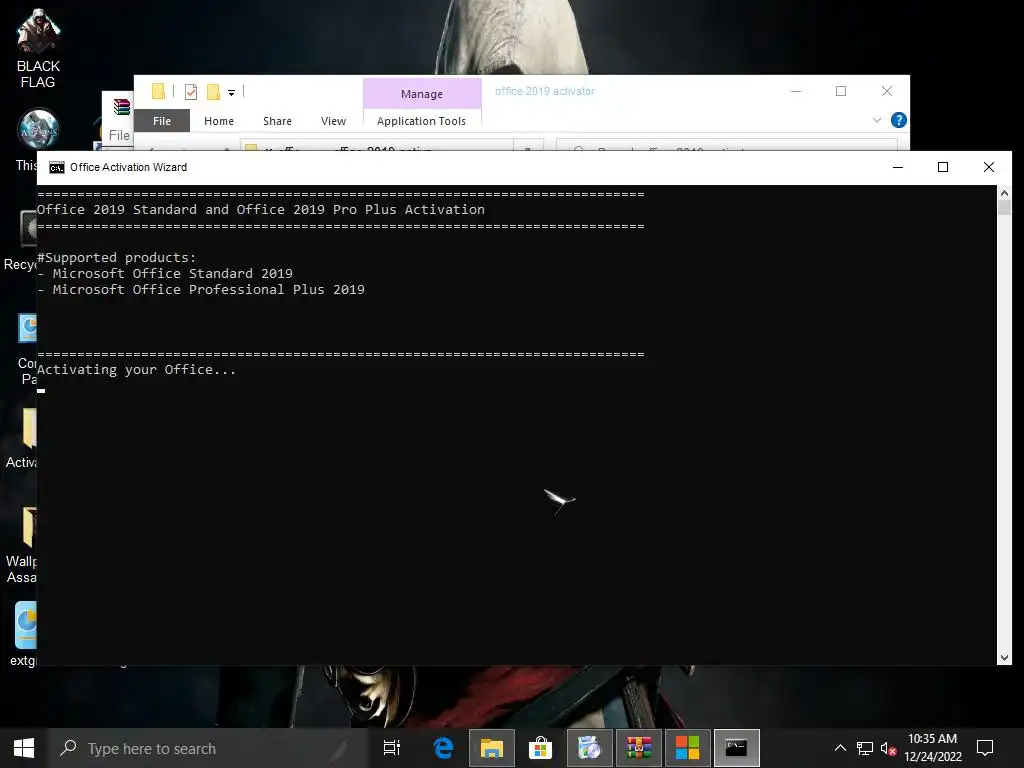Image resolution: width=1024 pixels, height=768 pixels.
Task: Click the Manage contextual tab in Explorer
Action: [x=422, y=94]
